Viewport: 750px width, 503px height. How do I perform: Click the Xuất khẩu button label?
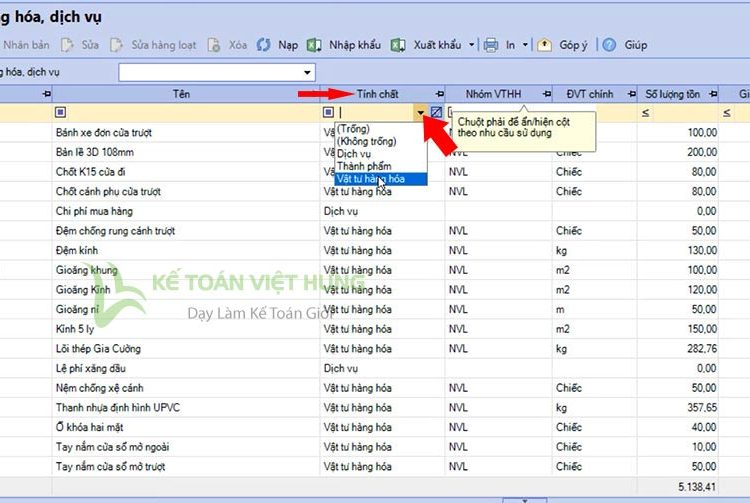click(x=437, y=45)
